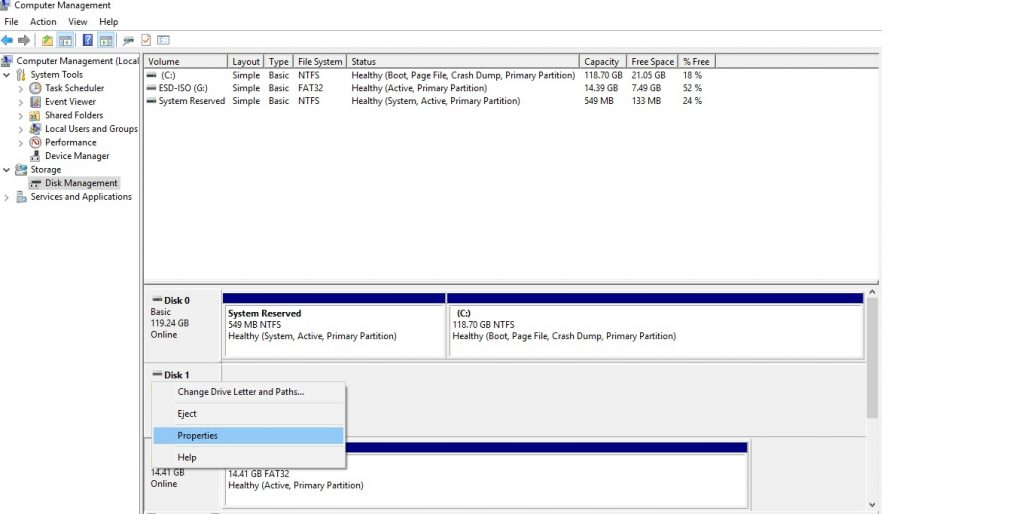1024x514 pixels.
Task: Click the disk pane vertical scrollbar thumb
Action: click(x=872, y=358)
